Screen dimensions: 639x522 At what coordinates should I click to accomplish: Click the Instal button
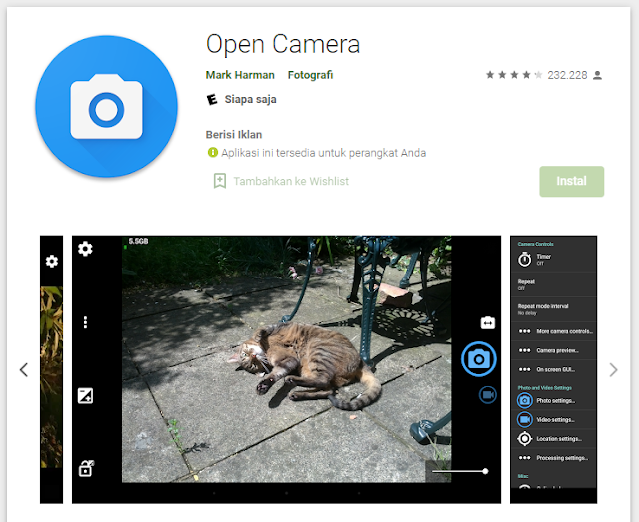tap(571, 181)
